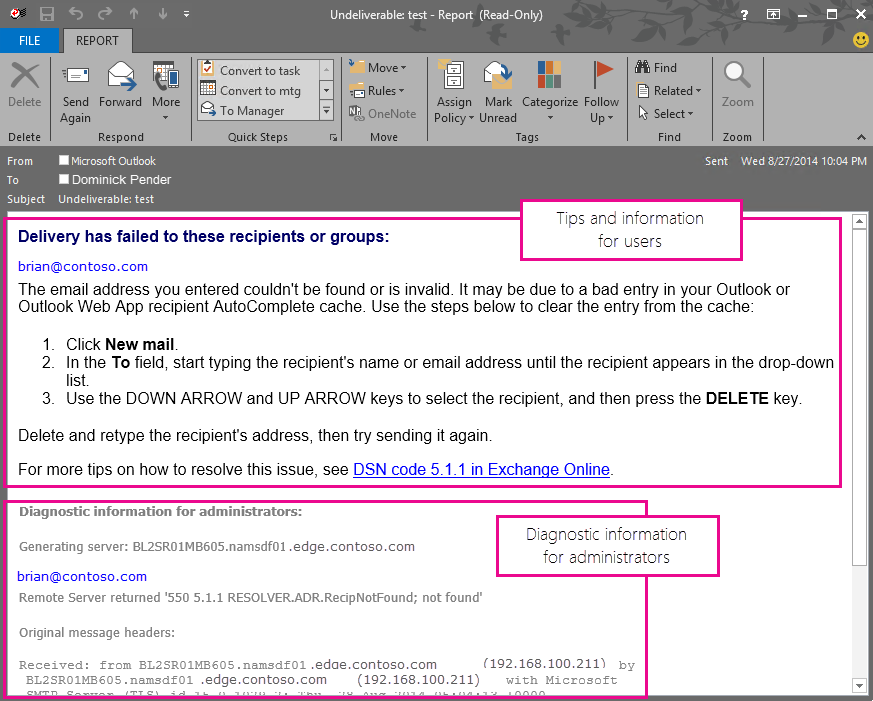Open the Assign Policy icon

point(454,75)
